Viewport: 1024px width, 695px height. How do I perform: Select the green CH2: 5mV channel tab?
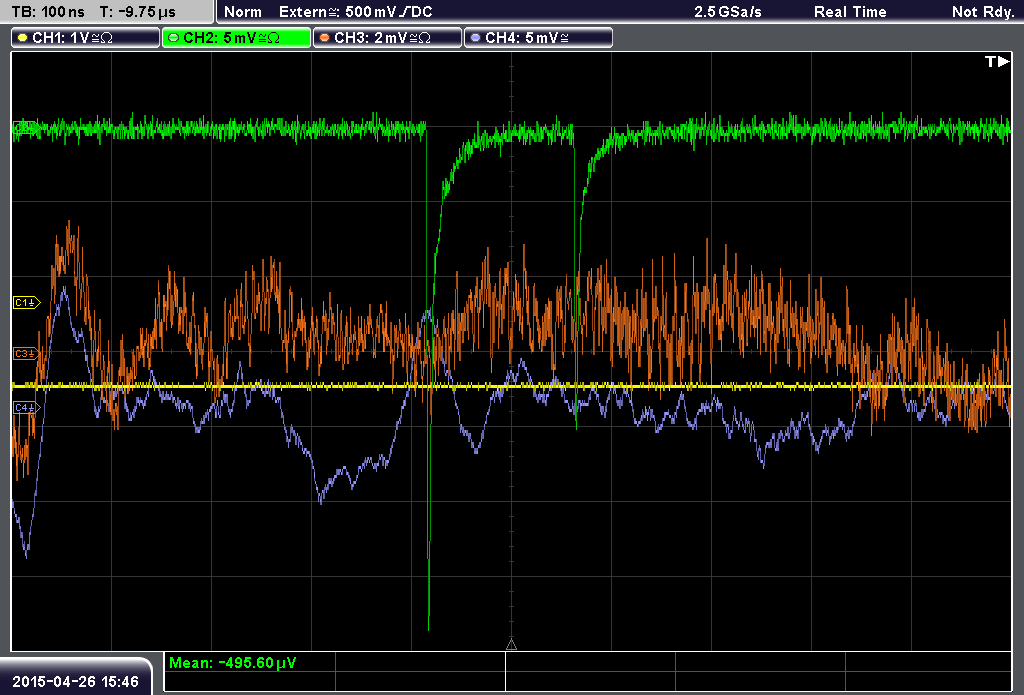tap(236, 38)
